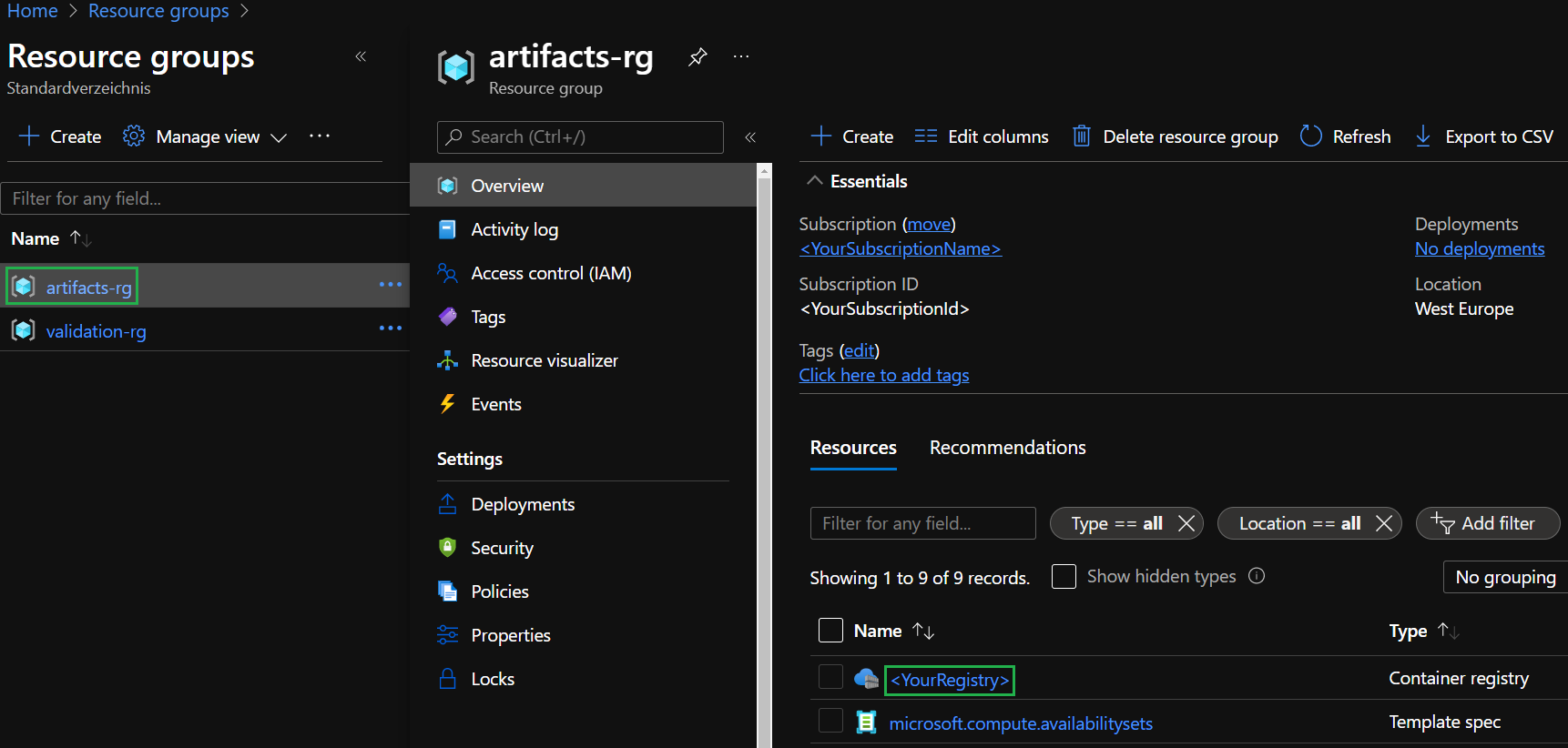Click here to add tags link
This screenshot has height=748, width=1568.
pos(884,375)
